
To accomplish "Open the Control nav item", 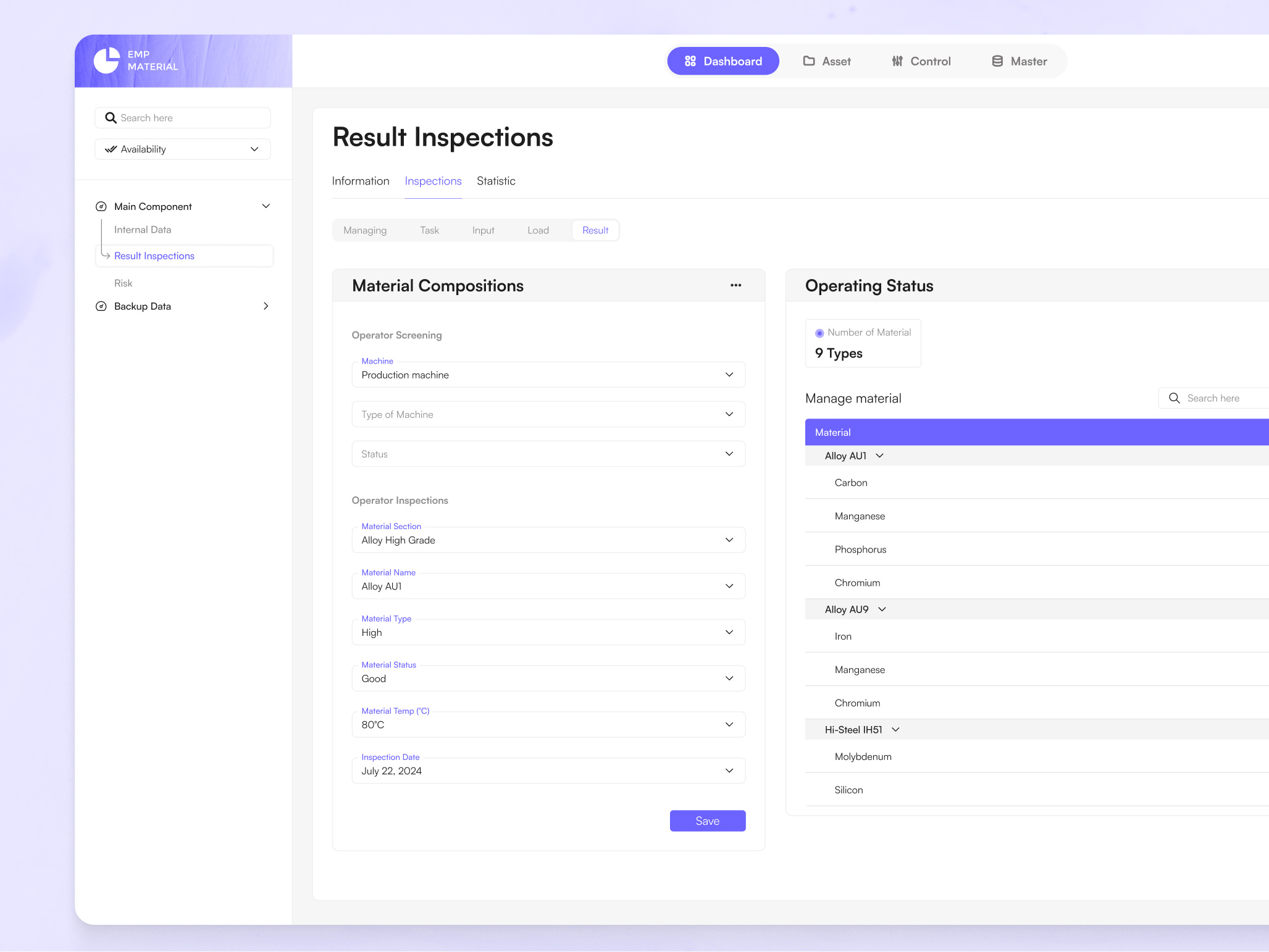I will point(921,61).
